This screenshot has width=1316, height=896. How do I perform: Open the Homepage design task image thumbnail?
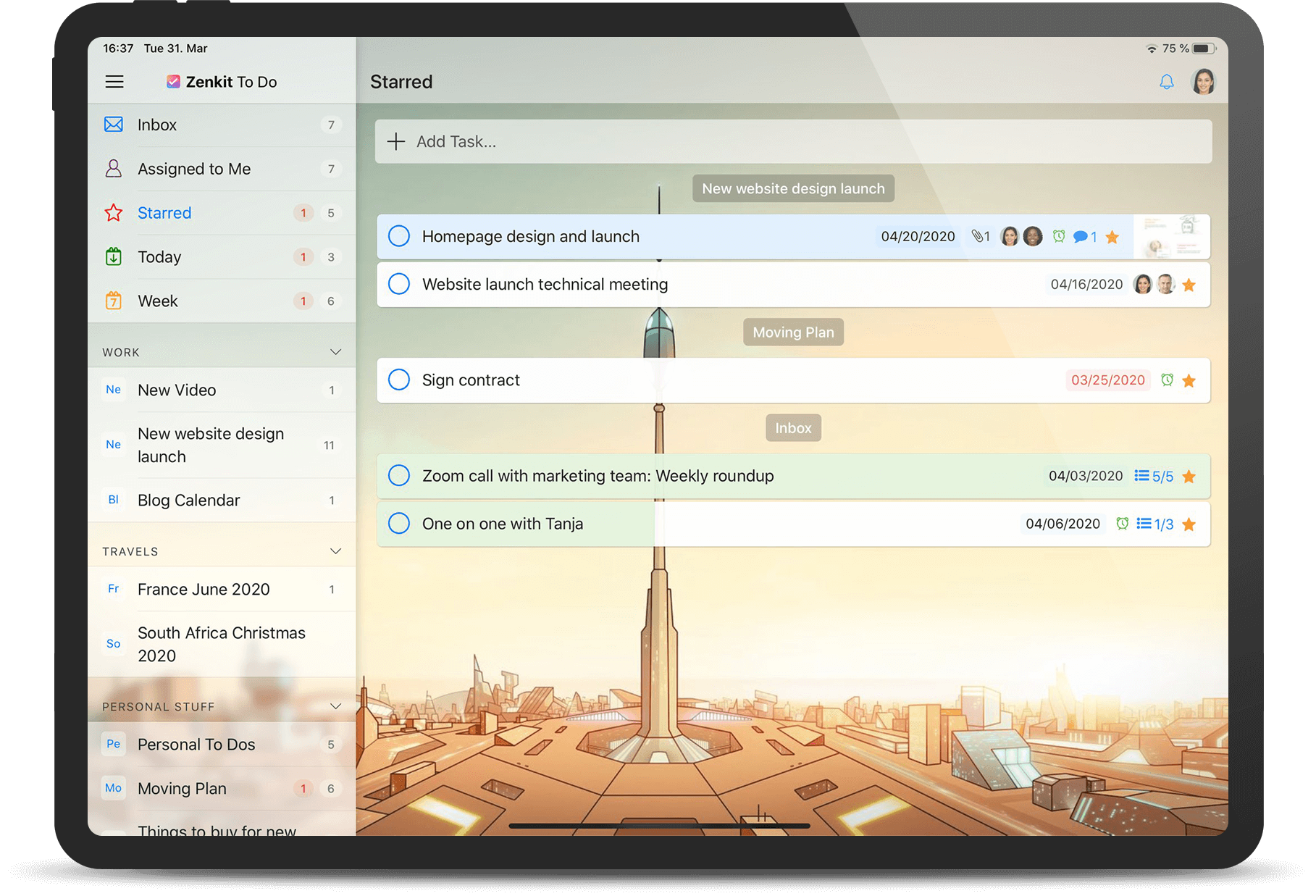[x=1171, y=237]
